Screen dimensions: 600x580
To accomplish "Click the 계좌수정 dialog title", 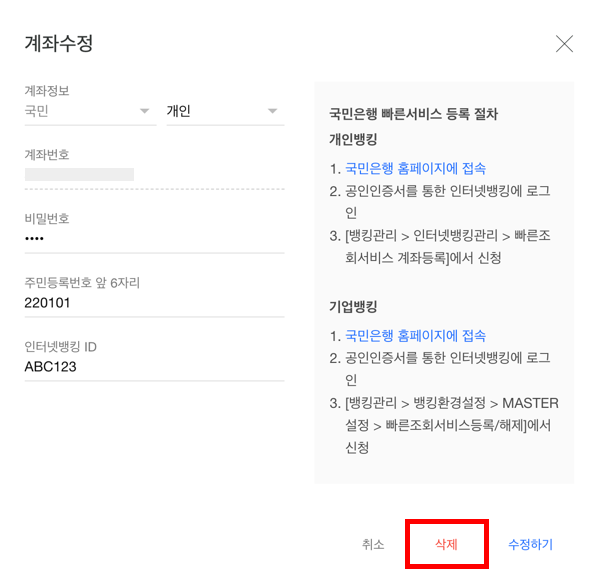I will pyautogui.click(x=59, y=44).
